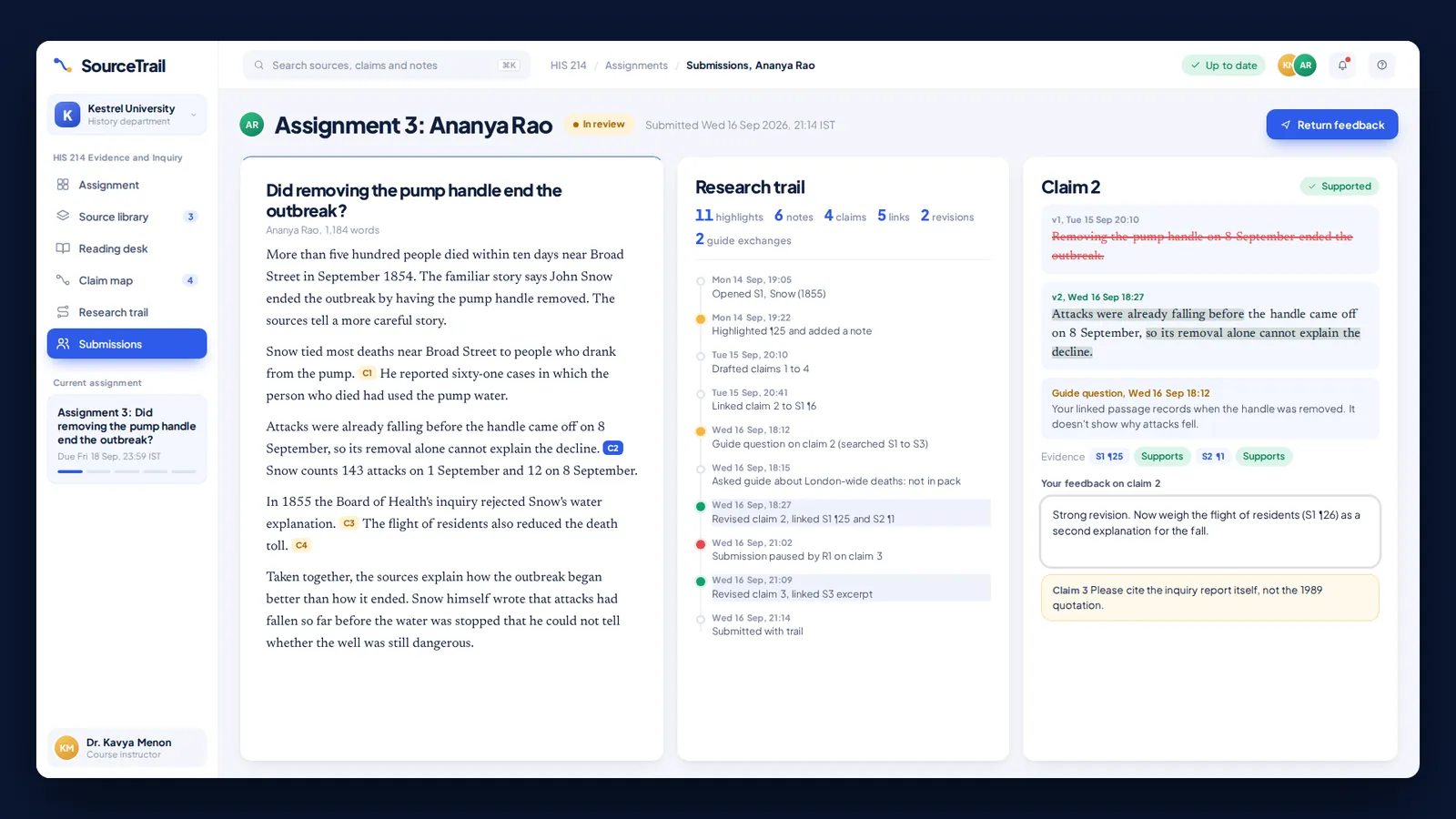Focus the search sources, claims and notes field
This screenshot has height=819, width=1456.
(x=386, y=66)
